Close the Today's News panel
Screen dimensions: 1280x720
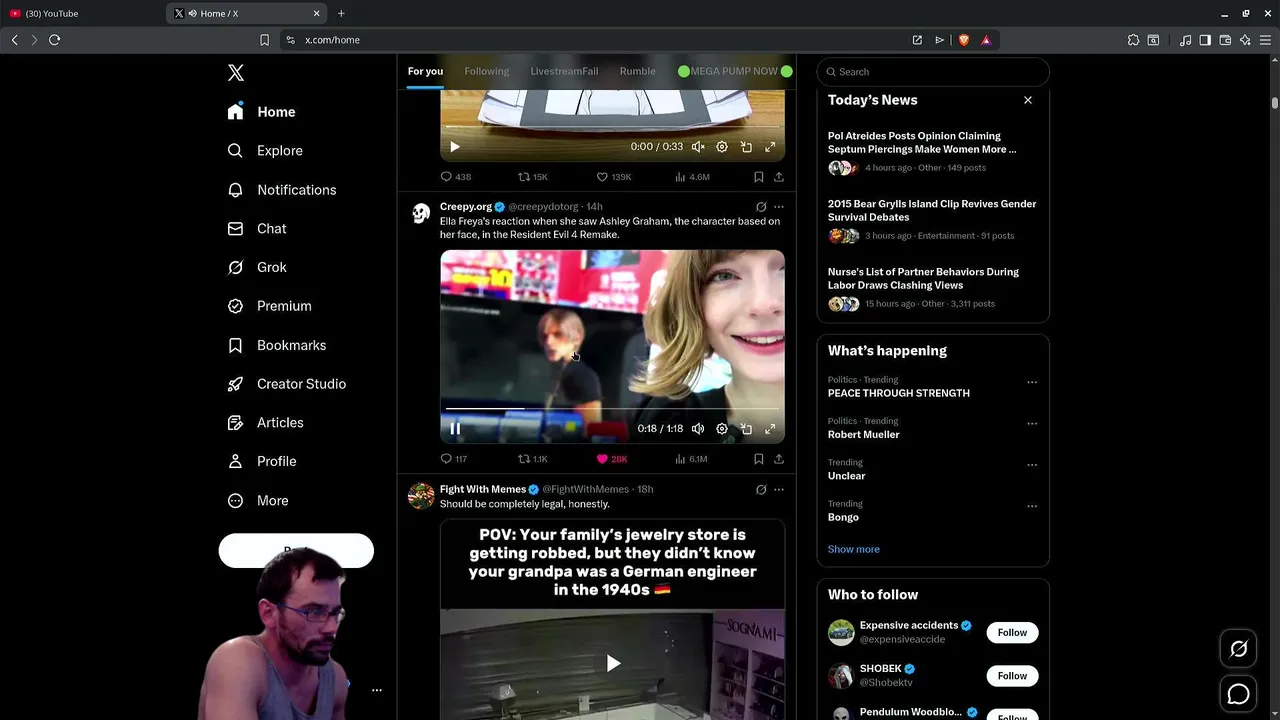pos(1027,100)
